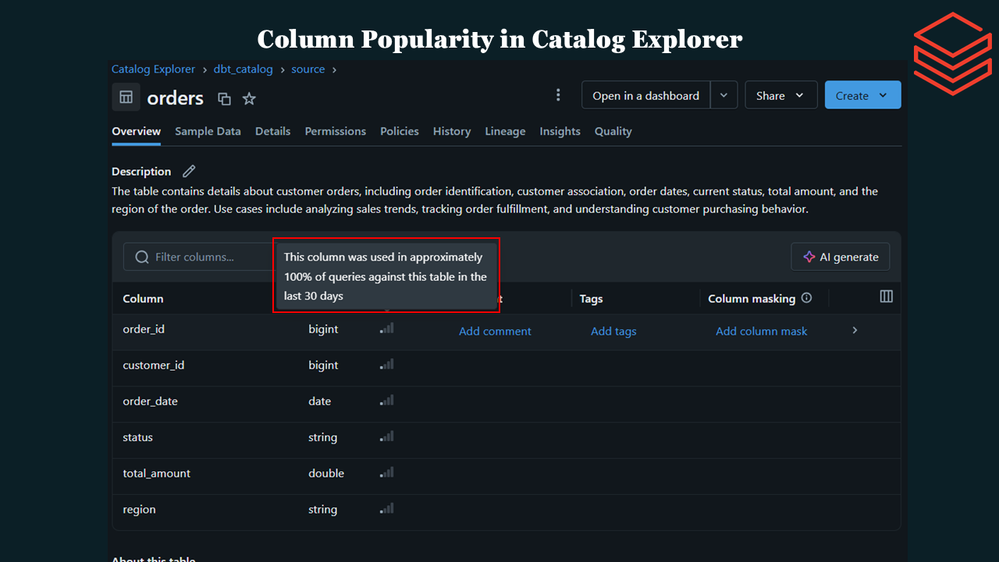Image resolution: width=999 pixels, height=562 pixels.
Task: Click the string type of status
Action: coord(323,437)
